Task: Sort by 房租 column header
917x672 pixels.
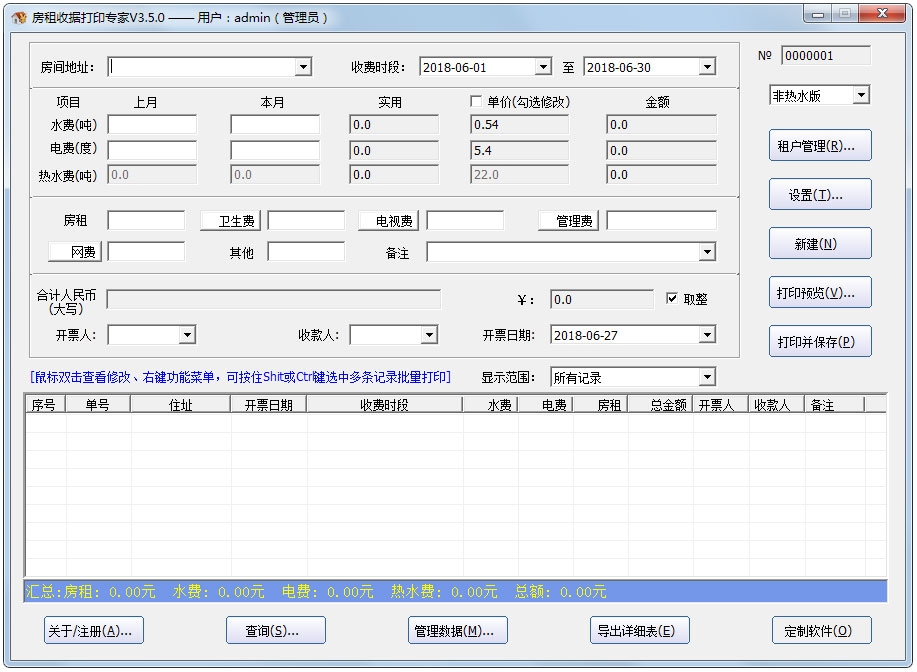Action: tap(601, 405)
